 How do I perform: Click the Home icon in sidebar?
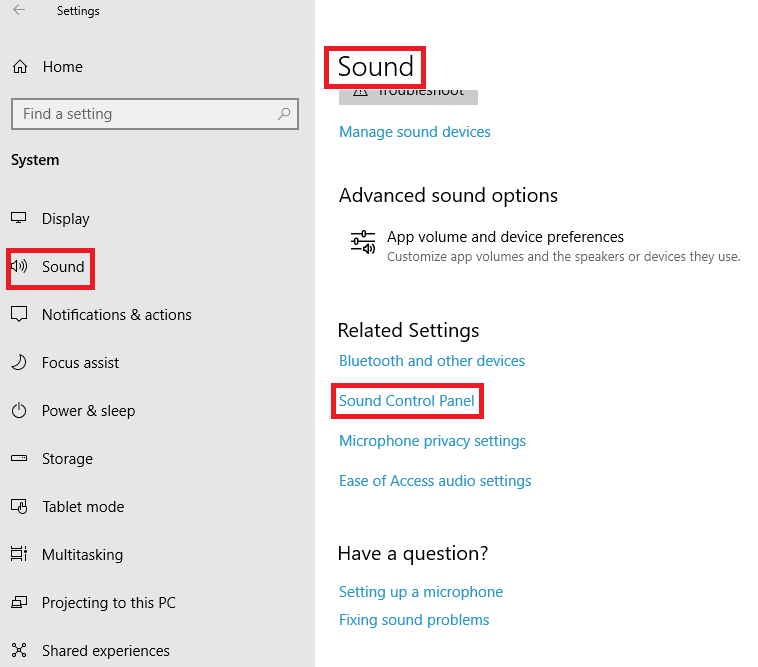[19, 67]
